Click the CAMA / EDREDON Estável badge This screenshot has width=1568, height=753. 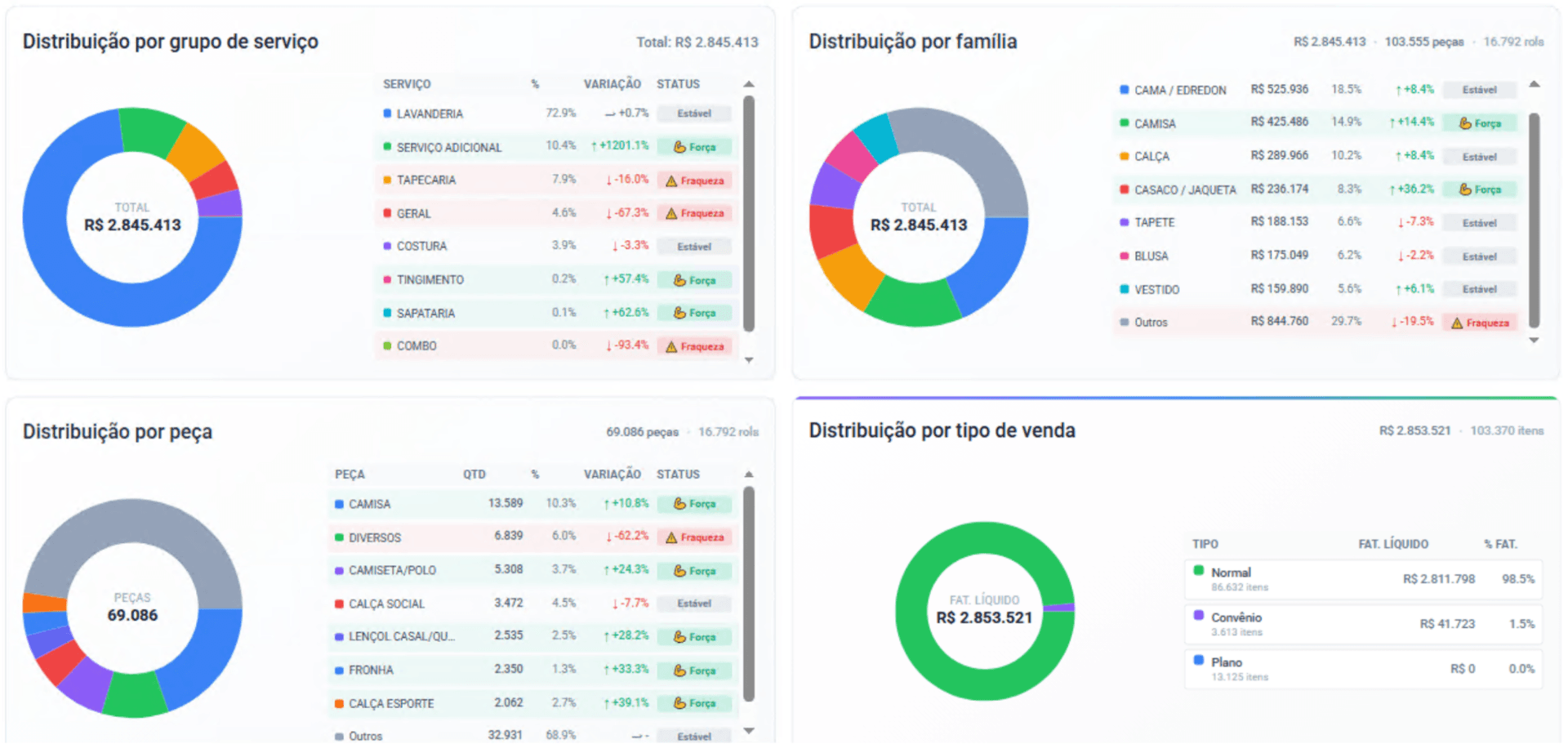pyautogui.click(x=1480, y=90)
